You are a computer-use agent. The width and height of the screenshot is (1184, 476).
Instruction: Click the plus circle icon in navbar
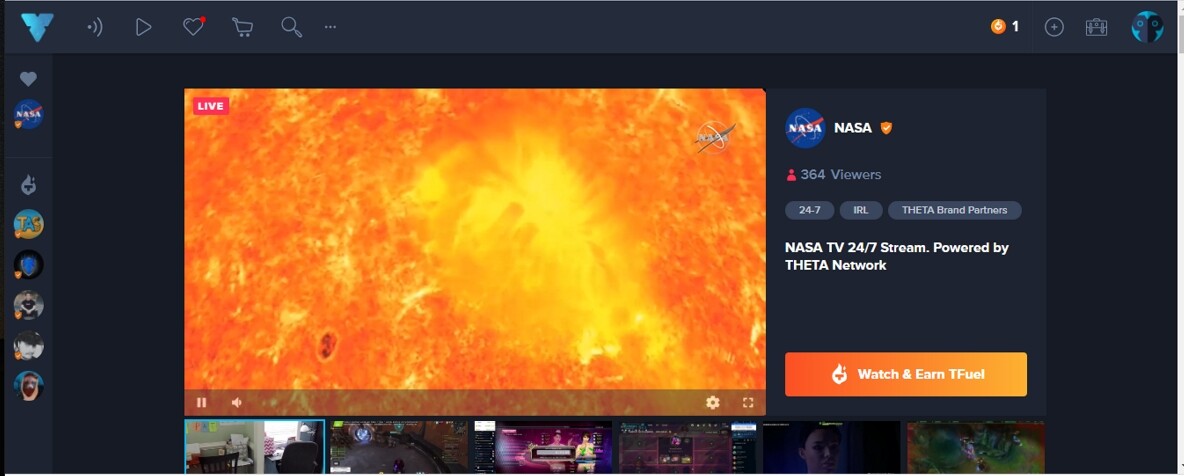(x=1054, y=27)
